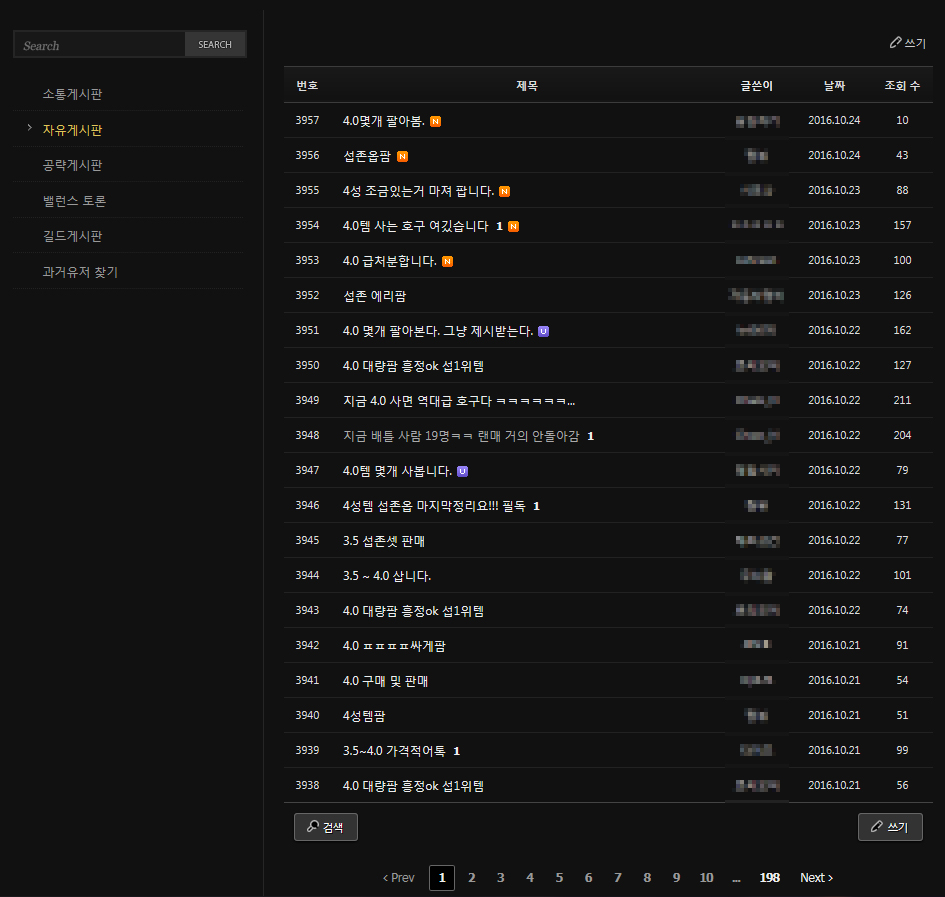Click the orange N badge on post 3953
The height and width of the screenshot is (897, 945).
click(447, 261)
